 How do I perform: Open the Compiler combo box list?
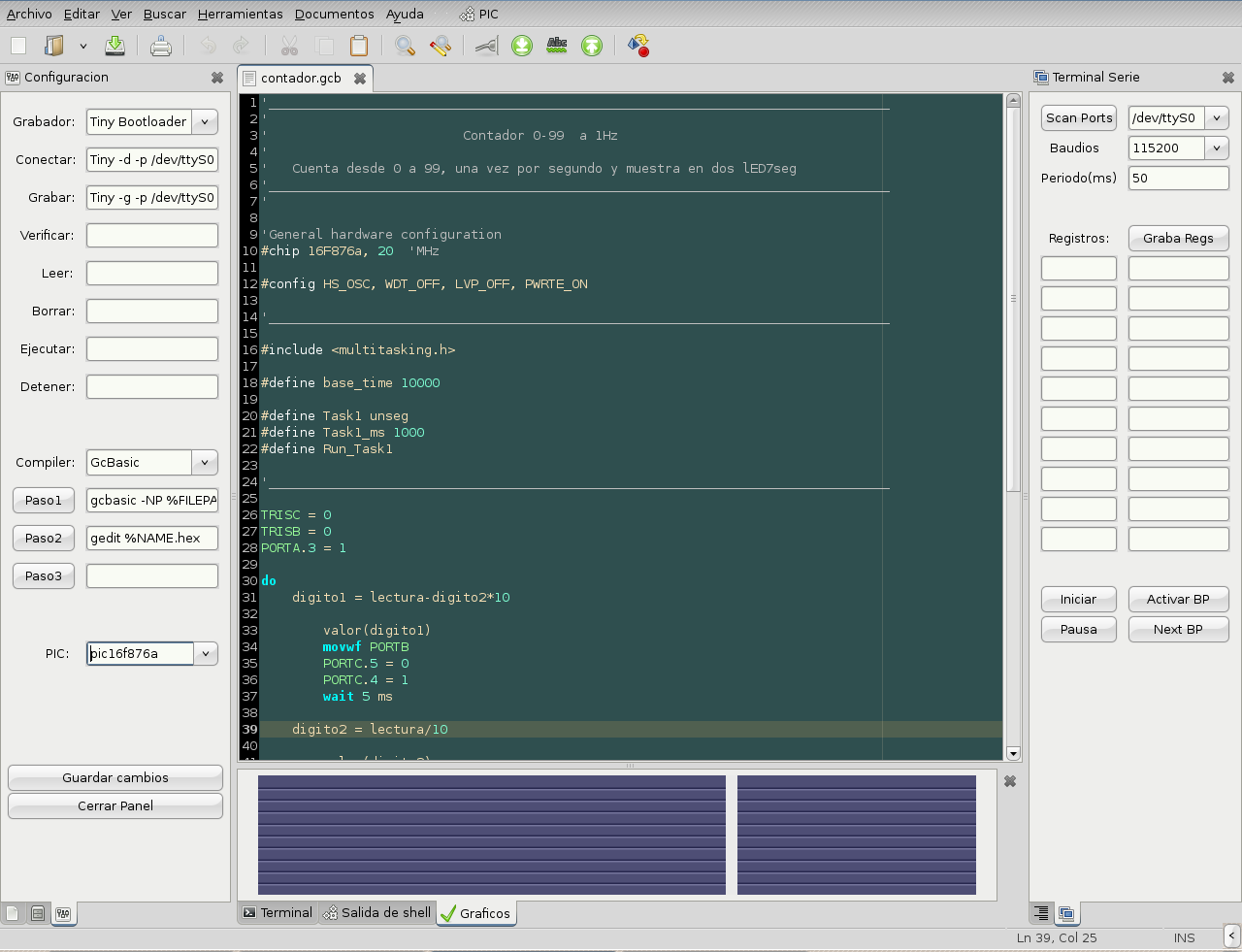[x=205, y=463]
